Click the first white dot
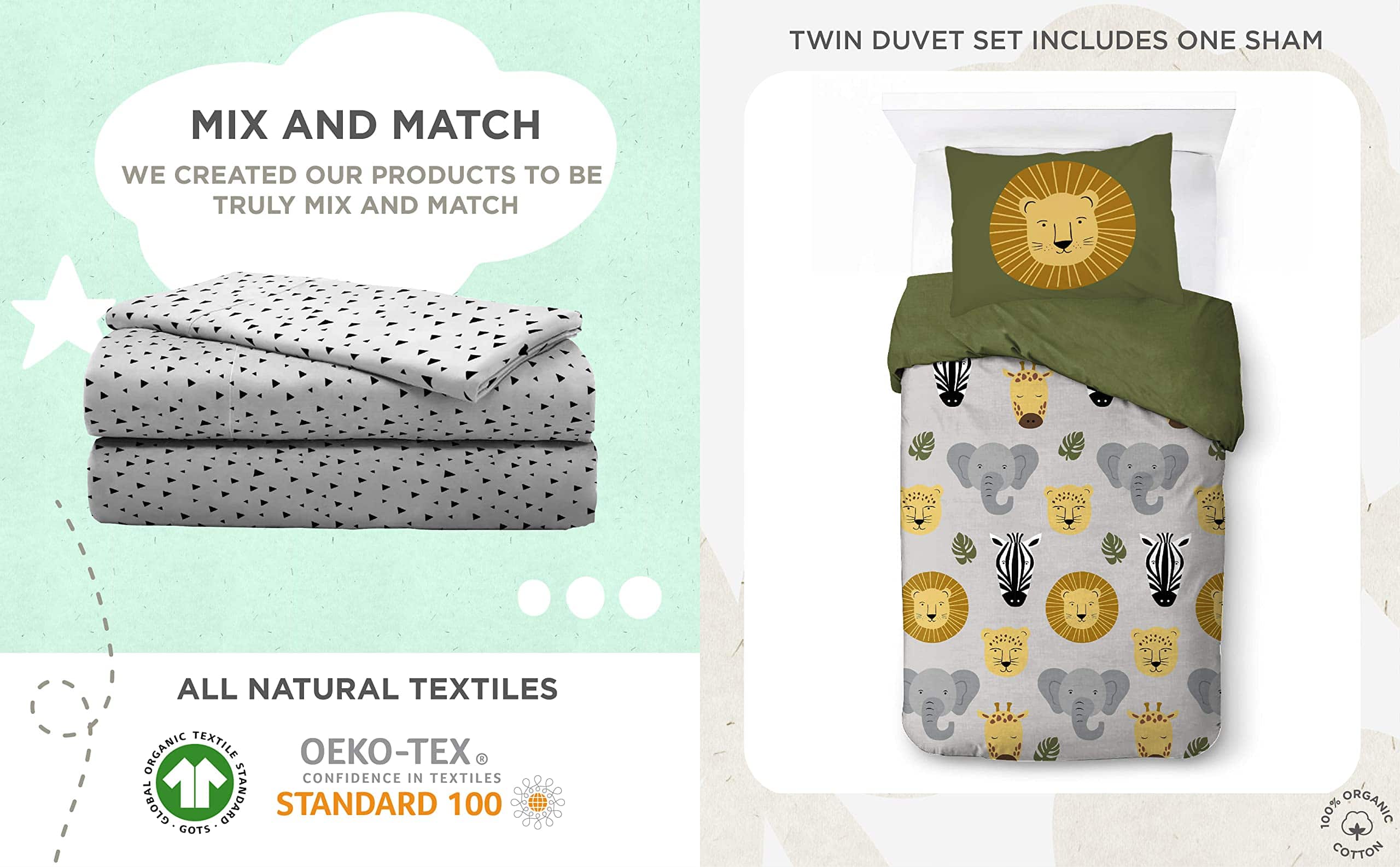Screen dimensions: 1400x867 coord(534,597)
